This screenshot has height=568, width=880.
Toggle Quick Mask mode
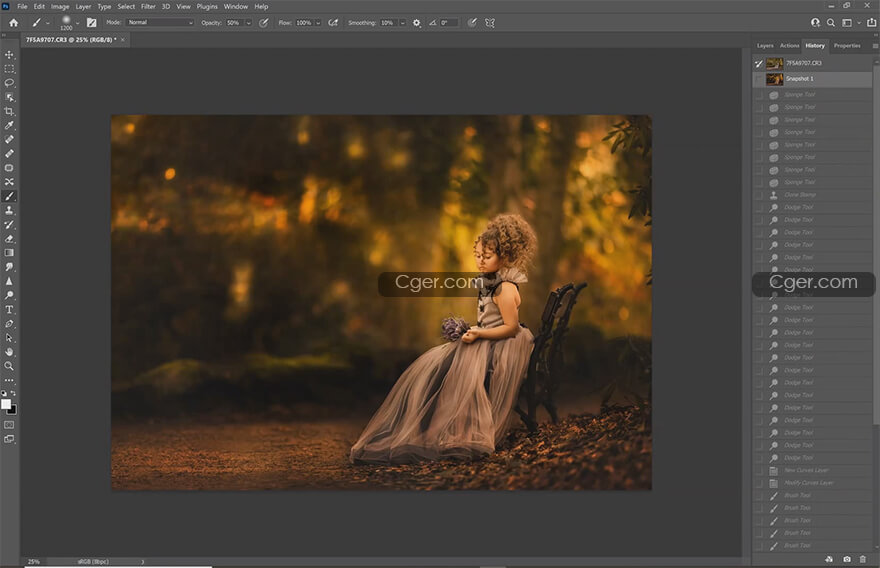click(9, 425)
